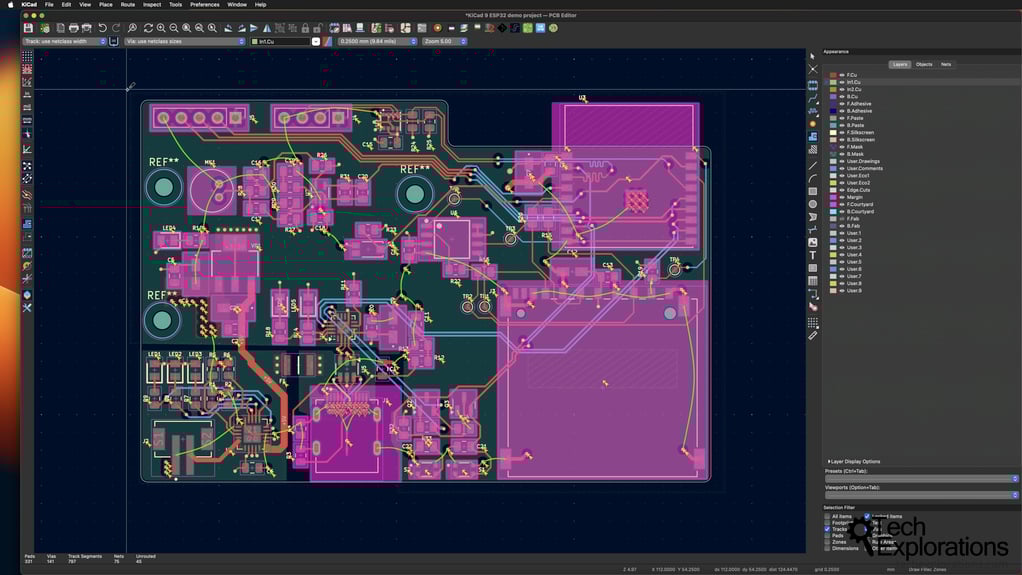Click the Undo arrow icon
The image size is (1022, 575).
pos(102,28)
